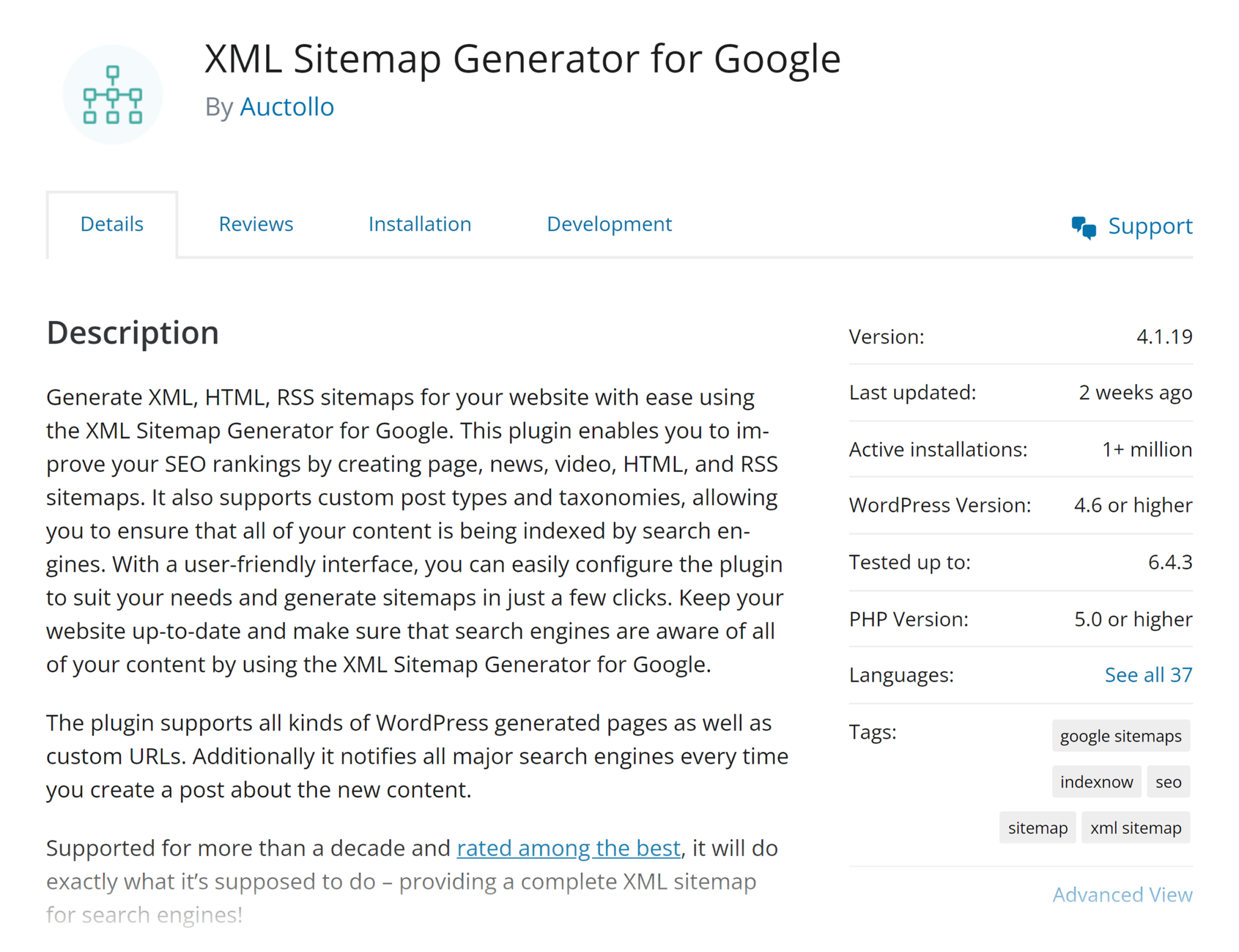Viewport: 1239px width, 952px height.
Task: Click PHP Version '5.0 or higher'
Action: coord(1133,619)
